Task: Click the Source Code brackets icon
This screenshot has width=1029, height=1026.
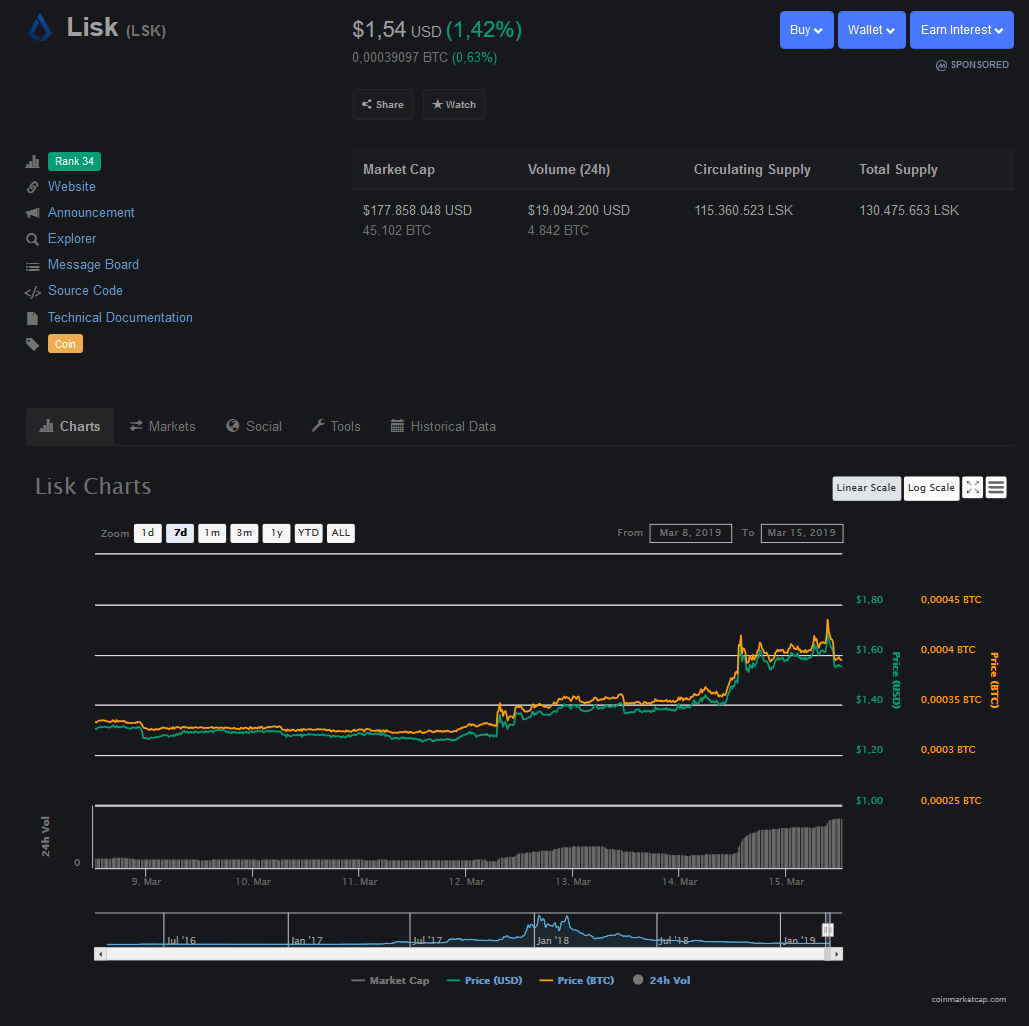Action: tap(32, 292)
